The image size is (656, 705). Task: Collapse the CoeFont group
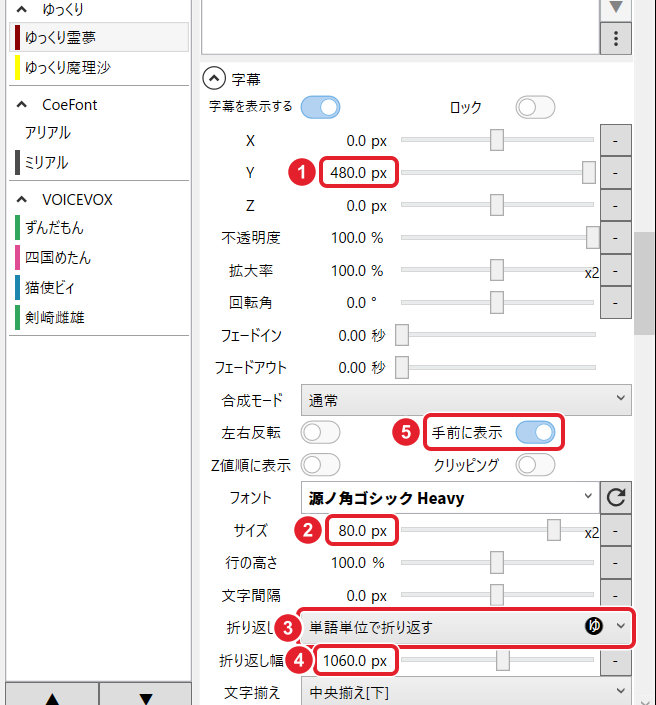coord(22,105)
